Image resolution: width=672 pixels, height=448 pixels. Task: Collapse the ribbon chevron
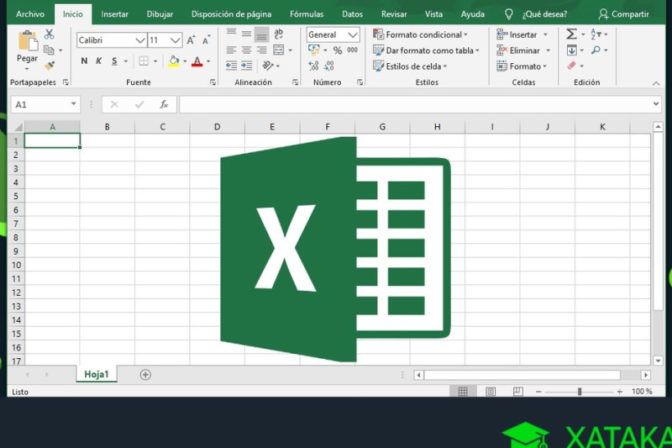coord(656,83)
